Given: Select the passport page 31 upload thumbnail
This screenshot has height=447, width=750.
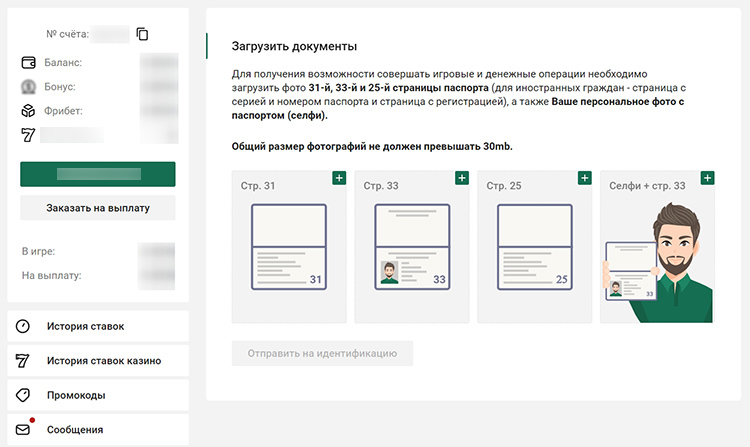Looking at the screenshot, I should pos(289,247).
